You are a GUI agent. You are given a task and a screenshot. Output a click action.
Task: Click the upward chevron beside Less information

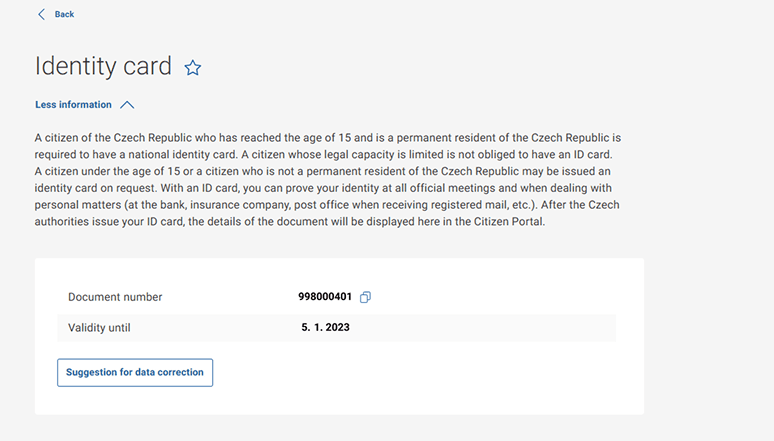127,104
